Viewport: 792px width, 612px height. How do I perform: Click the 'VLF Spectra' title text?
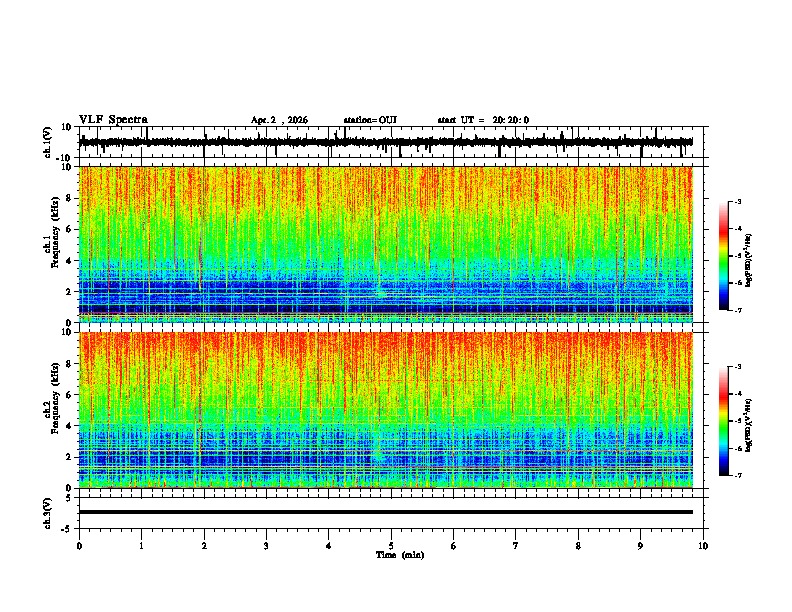tap(113, 120)
